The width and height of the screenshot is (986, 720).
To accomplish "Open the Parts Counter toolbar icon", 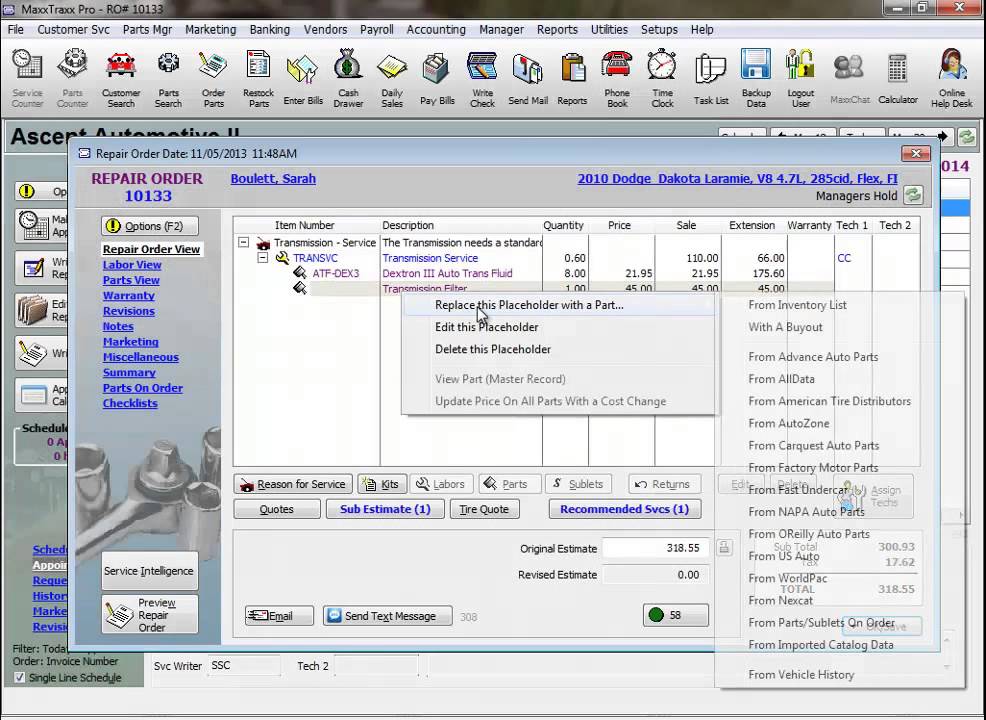I will click(72, 78).
